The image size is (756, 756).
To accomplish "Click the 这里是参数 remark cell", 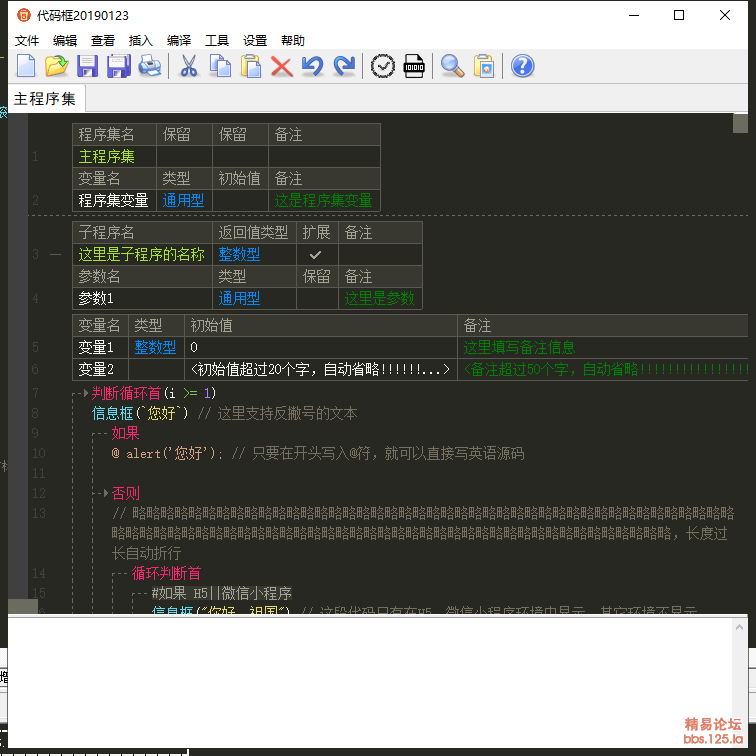I will [380, 298].
